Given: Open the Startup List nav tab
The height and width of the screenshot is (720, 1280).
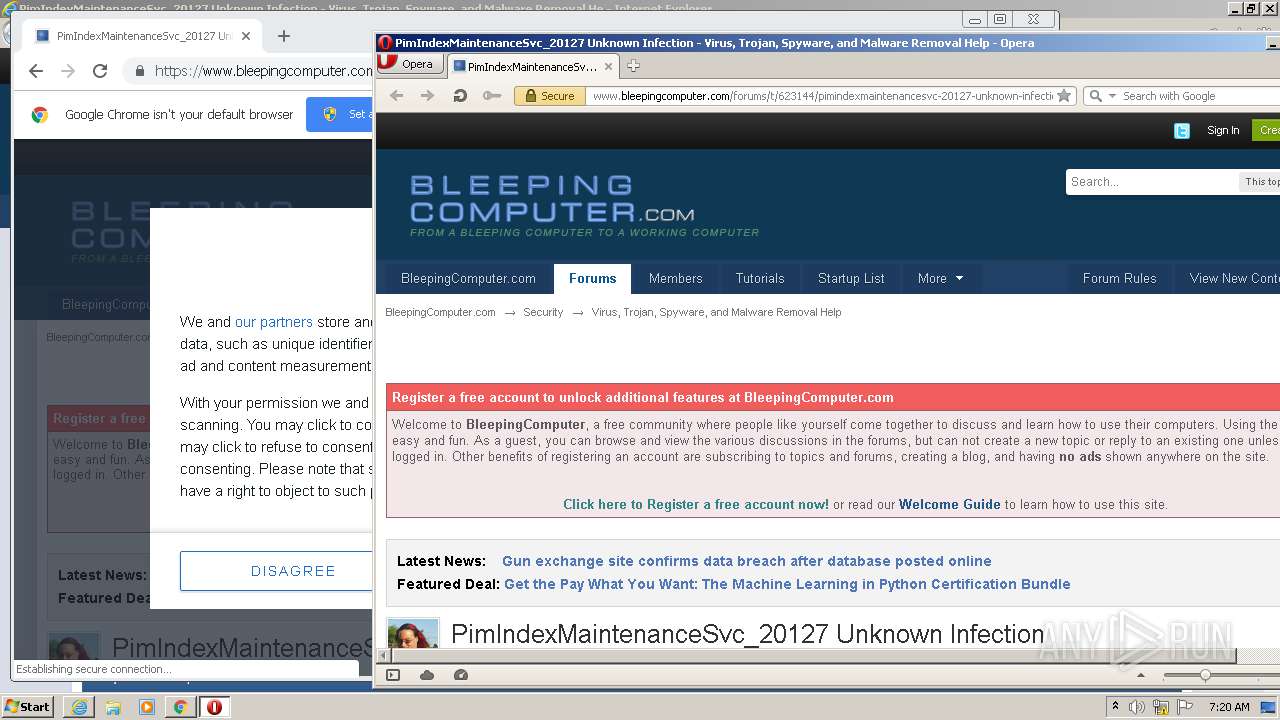Looking at the screenshot, I should click(x=851, y=278).
